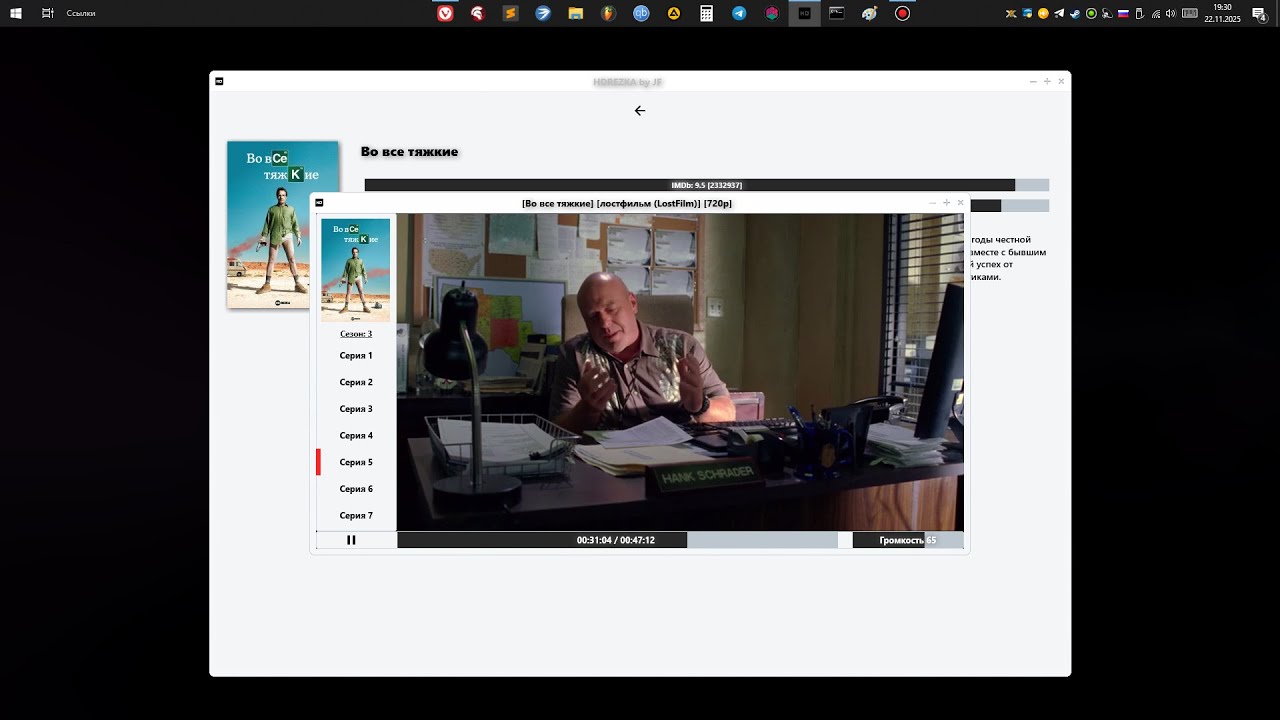Close the HDREZKA main window
Image resolution: width=1280 pixels, height=720 pixels.
[x=1061, y=81]
